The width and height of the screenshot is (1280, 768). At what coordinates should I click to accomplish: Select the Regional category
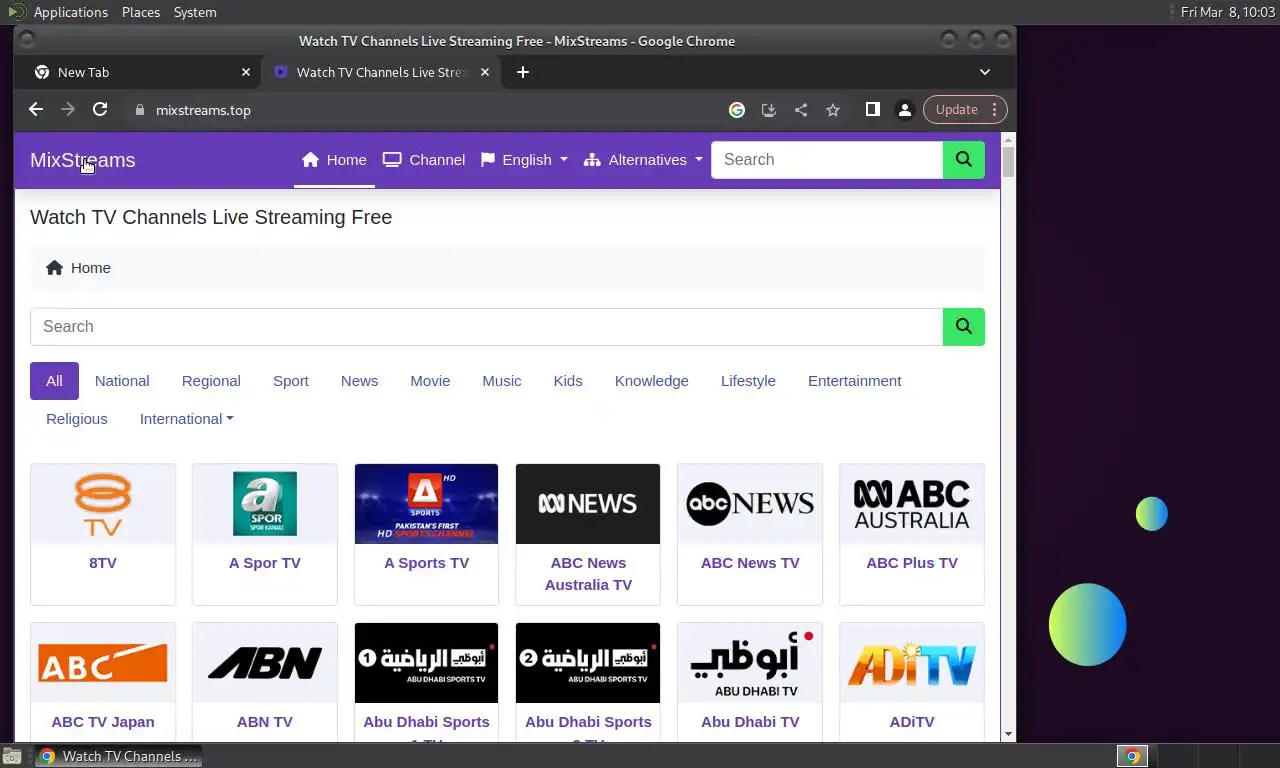[x=211, y=381]
